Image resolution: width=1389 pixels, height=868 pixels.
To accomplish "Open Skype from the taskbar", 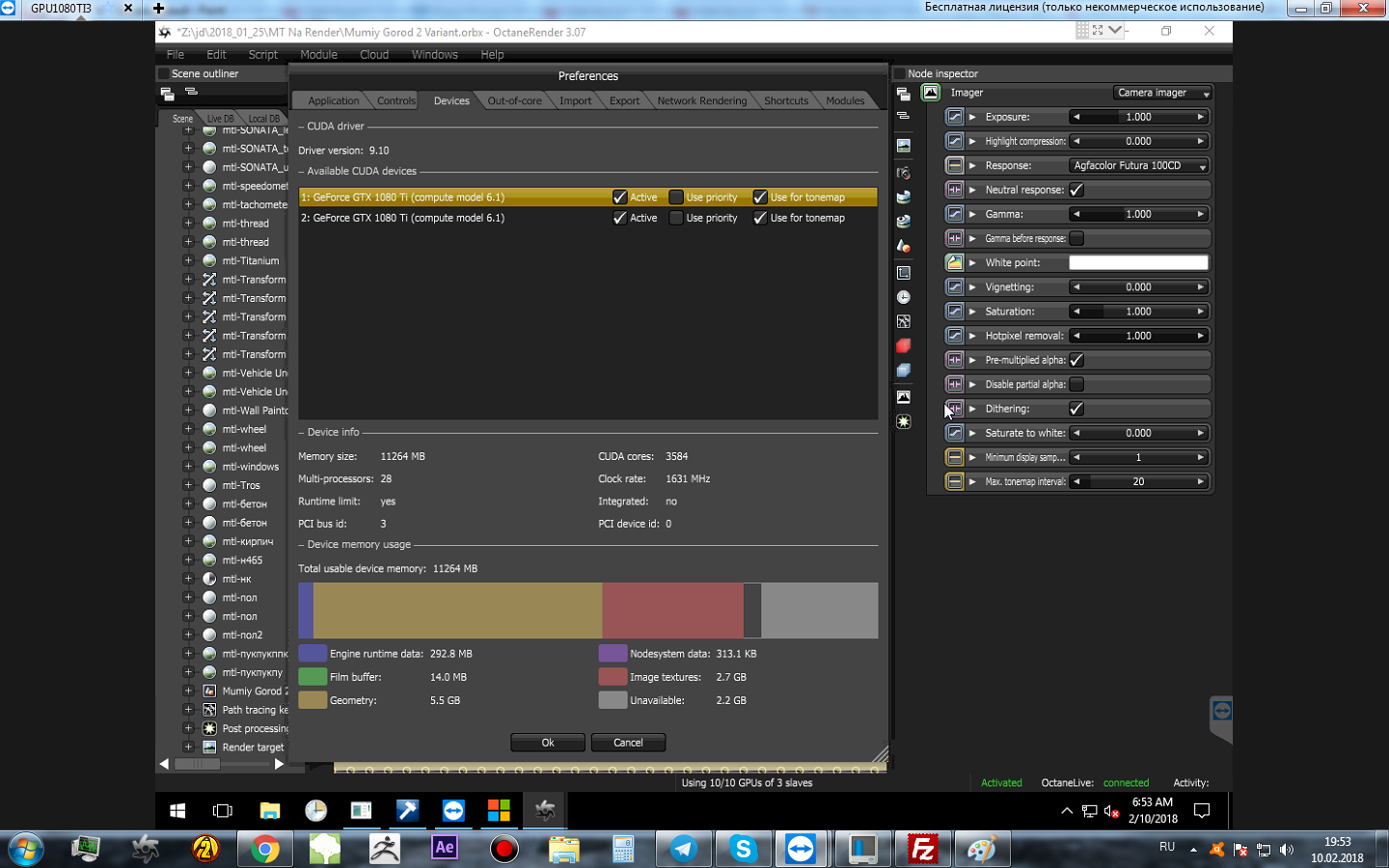I will pyautogui.click(x=743, y=849).
